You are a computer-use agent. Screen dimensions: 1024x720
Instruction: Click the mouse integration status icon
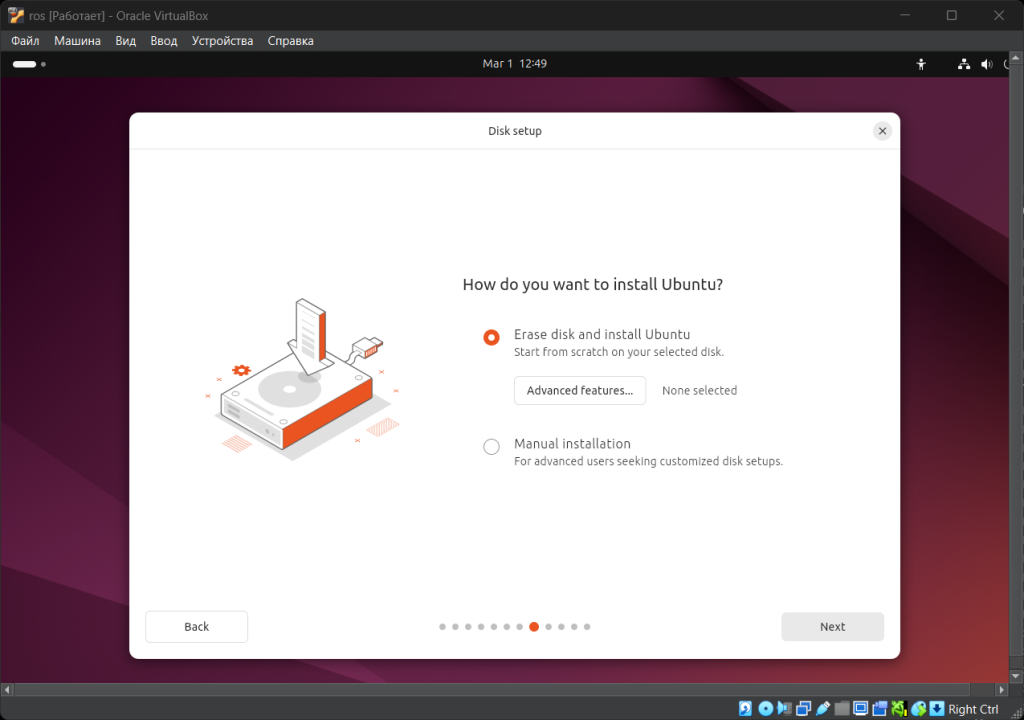pyautogui.click(x=918, y=709)
